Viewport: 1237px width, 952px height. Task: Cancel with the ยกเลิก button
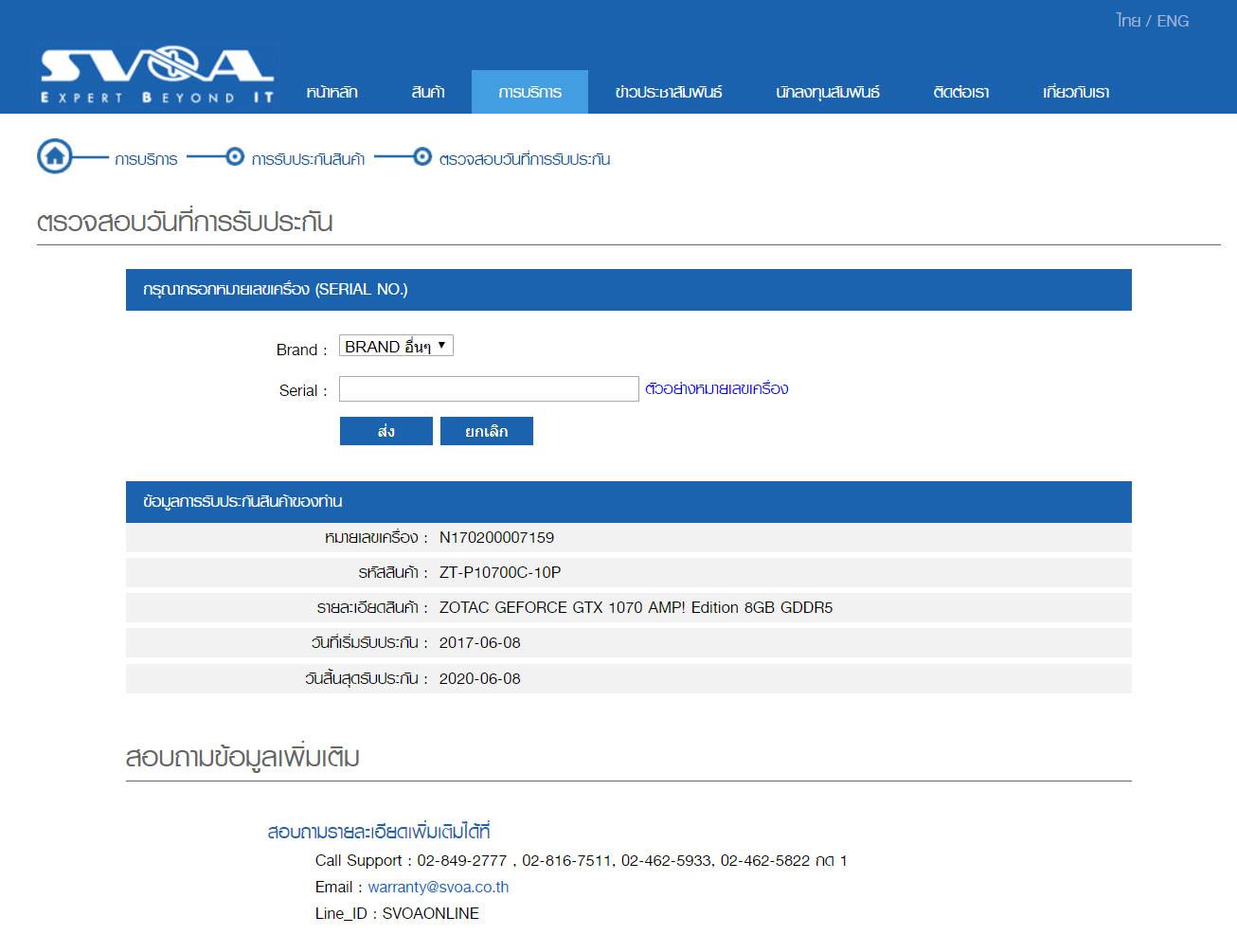[x=487, y=431]
